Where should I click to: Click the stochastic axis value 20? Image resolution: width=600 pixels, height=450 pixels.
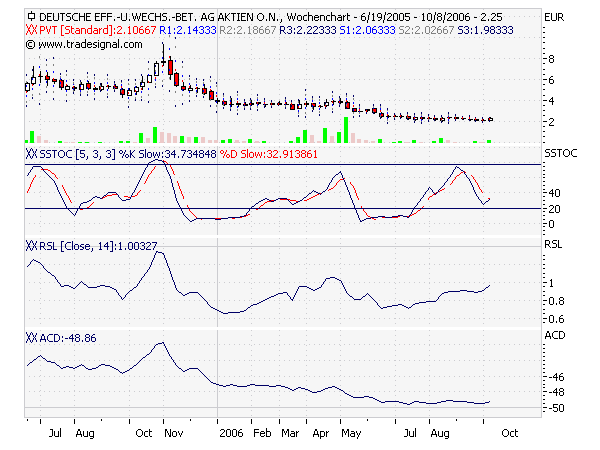click(x=554, y=209)
